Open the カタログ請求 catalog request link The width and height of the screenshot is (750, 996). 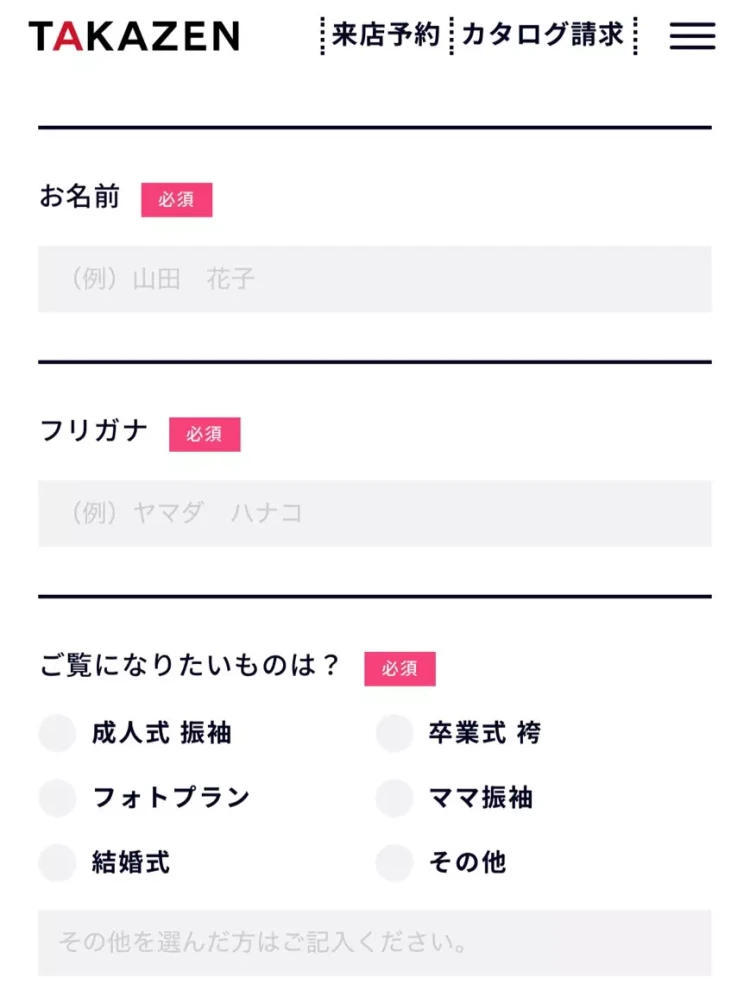[543, 36]
